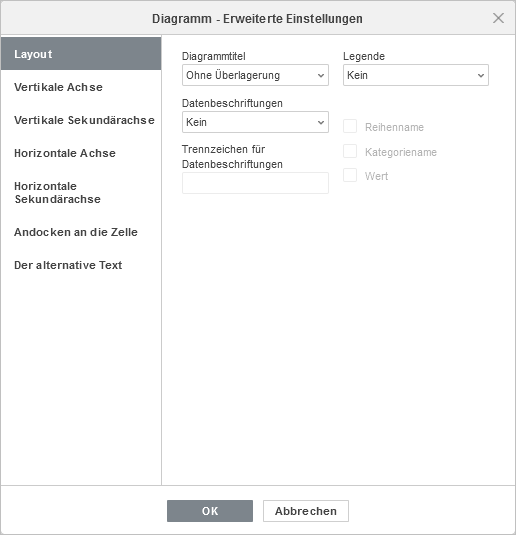Screen dimensions: 516x535
Task: Go to Horizontale Achse tab
Action: (x=81, y=153)
